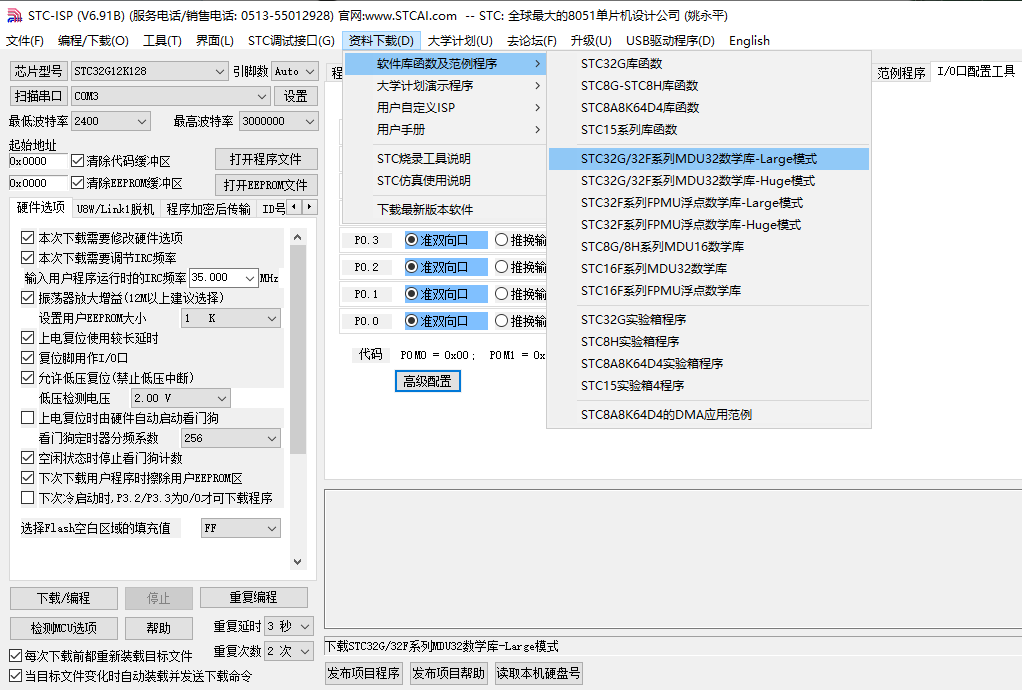Toggle 振荡器放大增益 checkbox
This screenshot has height=690, width=1022.
point(27,298)
